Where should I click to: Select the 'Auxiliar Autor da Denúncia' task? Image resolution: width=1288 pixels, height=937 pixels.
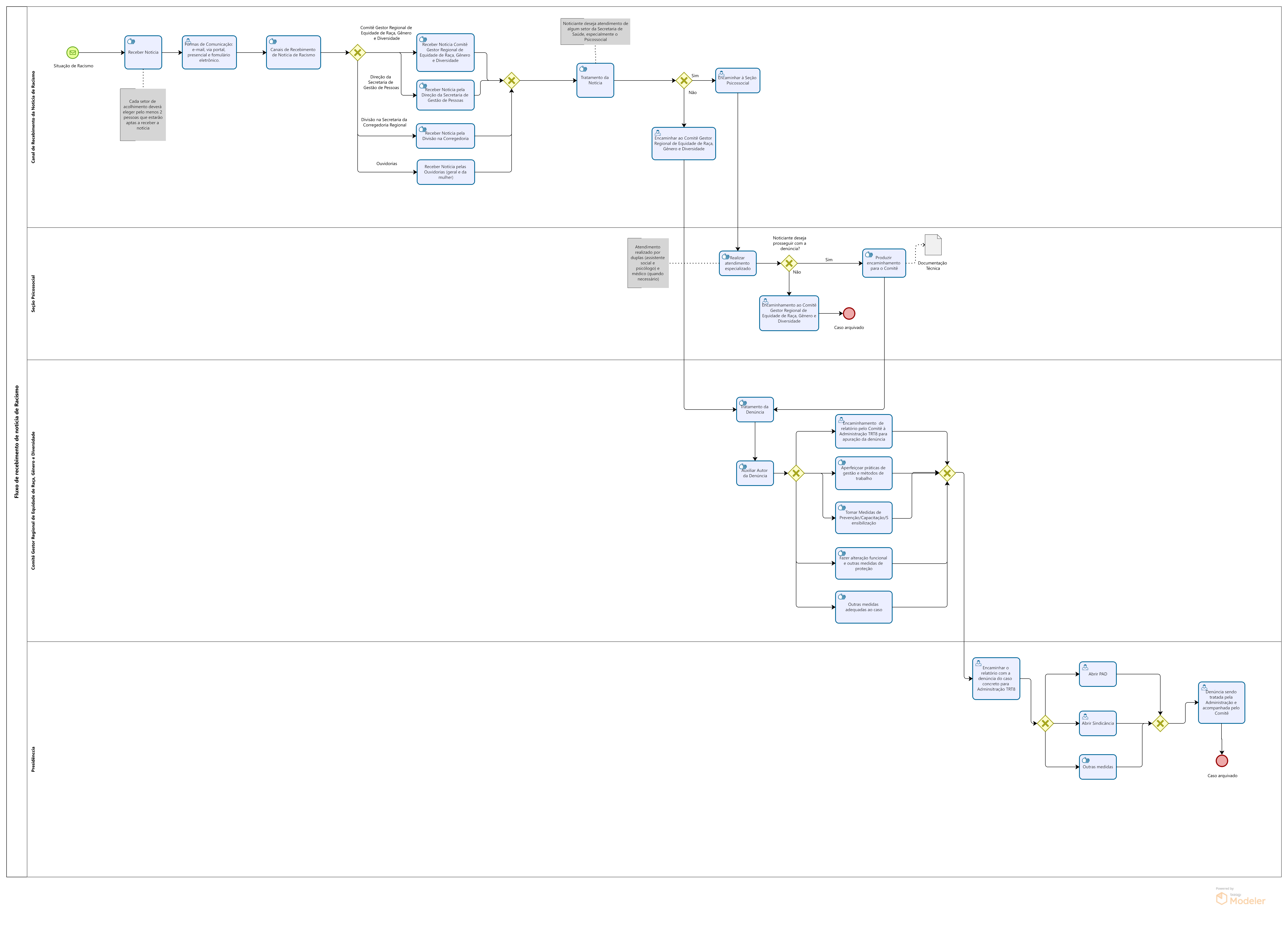point(755,473)
